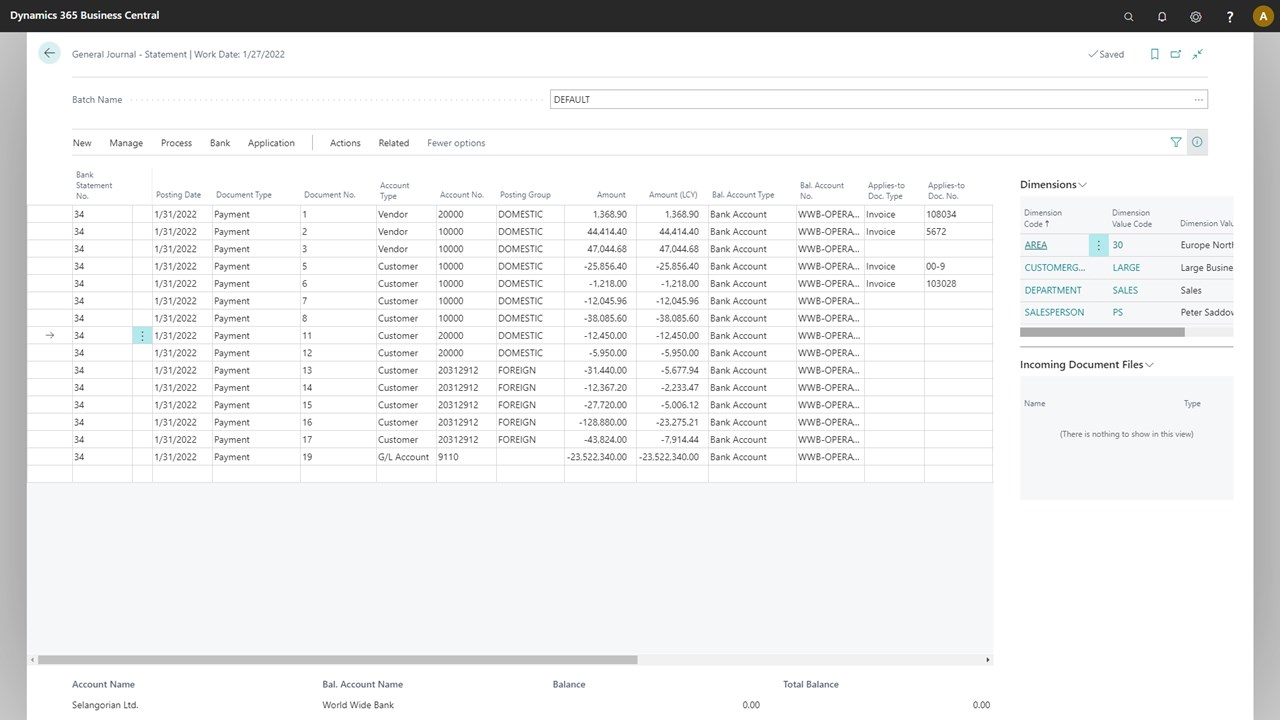1280x720 pixels.
Task: Open page in new window
Action: pos(1176,54)
